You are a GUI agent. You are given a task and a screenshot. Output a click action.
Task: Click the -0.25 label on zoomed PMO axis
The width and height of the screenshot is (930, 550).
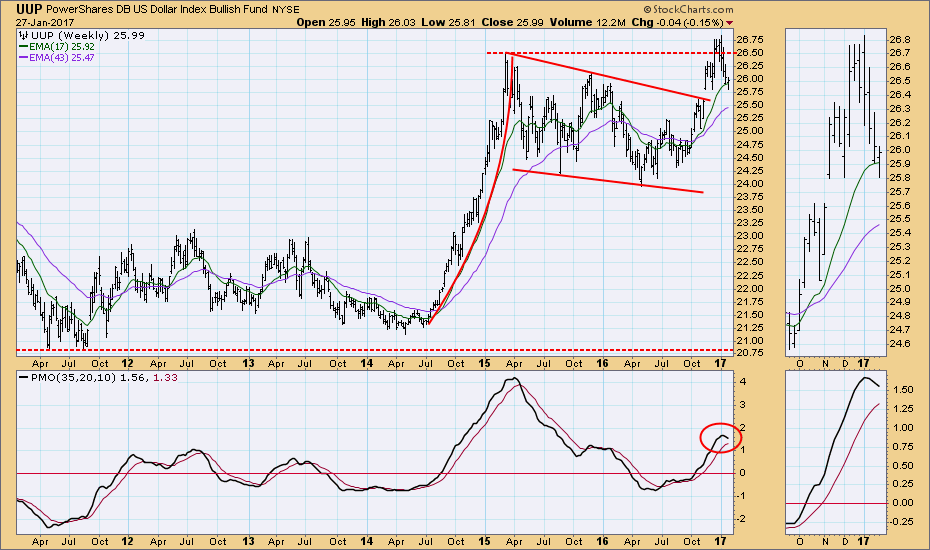coord(901,522)
